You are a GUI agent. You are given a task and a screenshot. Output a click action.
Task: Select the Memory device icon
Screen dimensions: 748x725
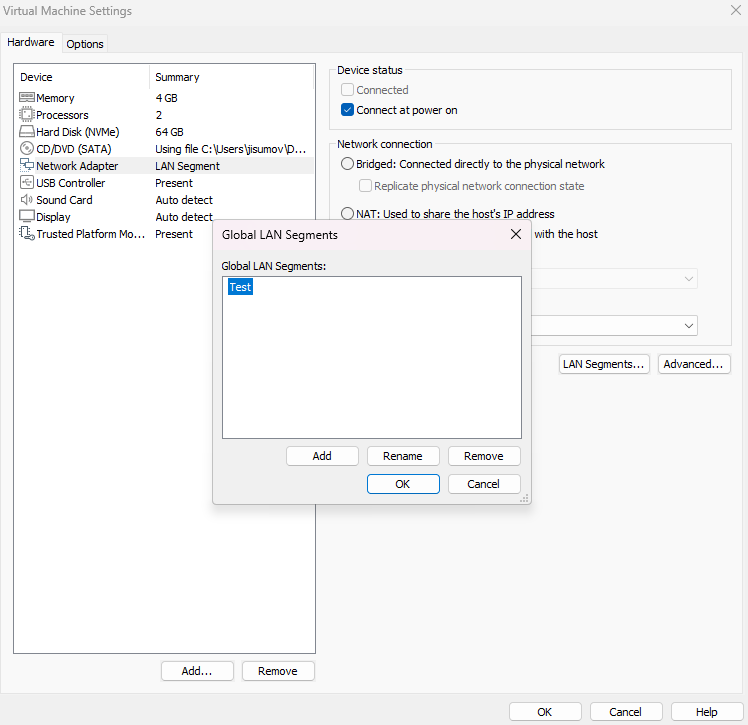pyautogui.click(x=27, y=98)
